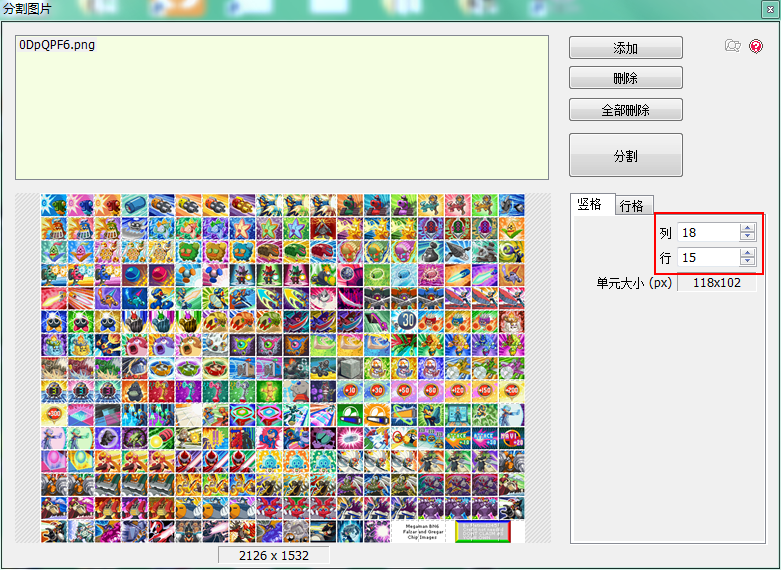Click the 添加 (Add) button
This screenshot has height=570, width=781.
[626, 48]
